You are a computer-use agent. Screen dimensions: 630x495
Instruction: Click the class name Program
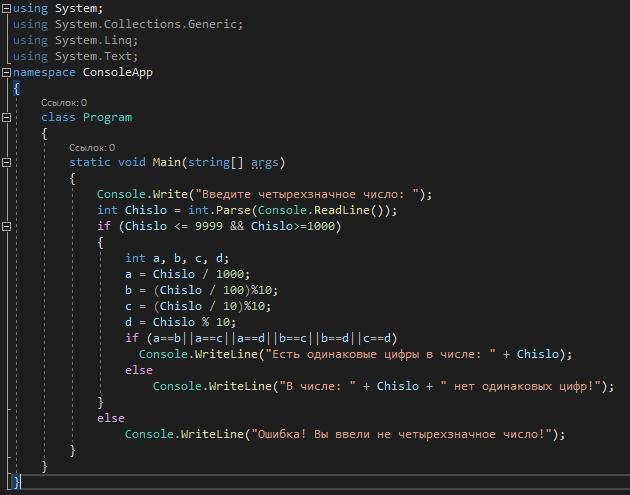tap(107, 118)
